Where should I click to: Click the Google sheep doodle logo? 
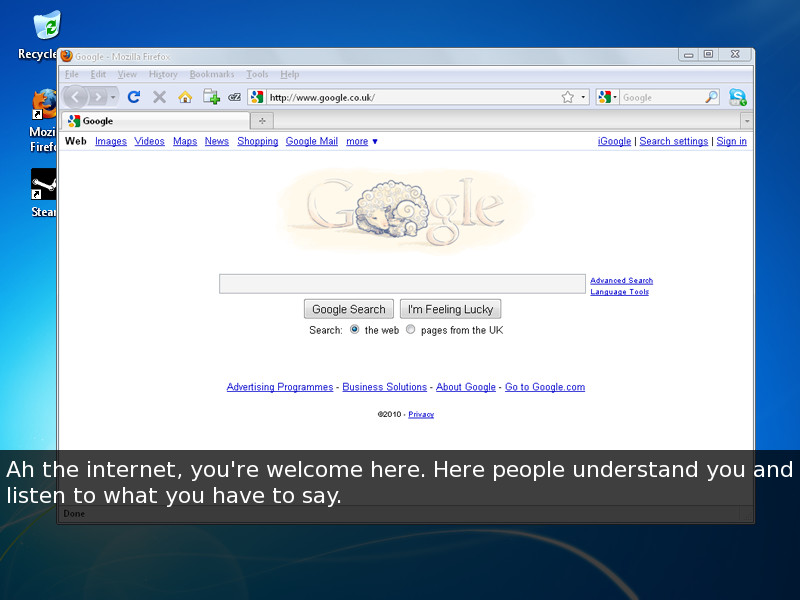pyautogui.click(x=406, y=210)
